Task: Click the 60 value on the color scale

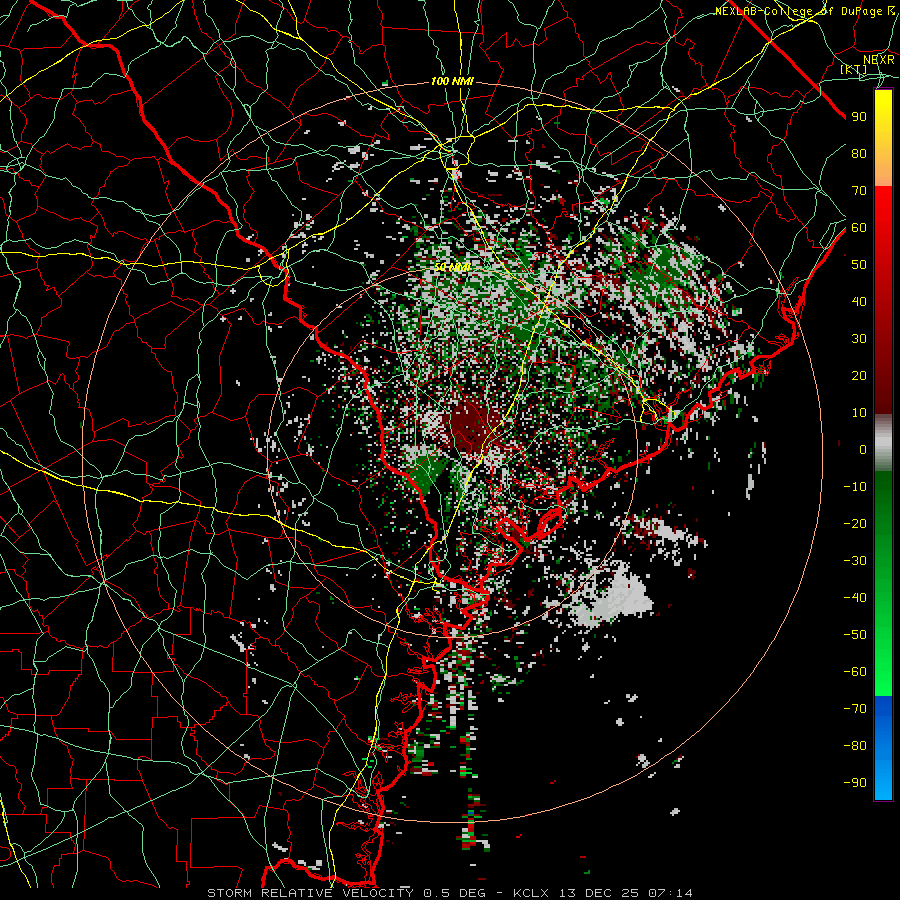Action: (x=859, y=227)
